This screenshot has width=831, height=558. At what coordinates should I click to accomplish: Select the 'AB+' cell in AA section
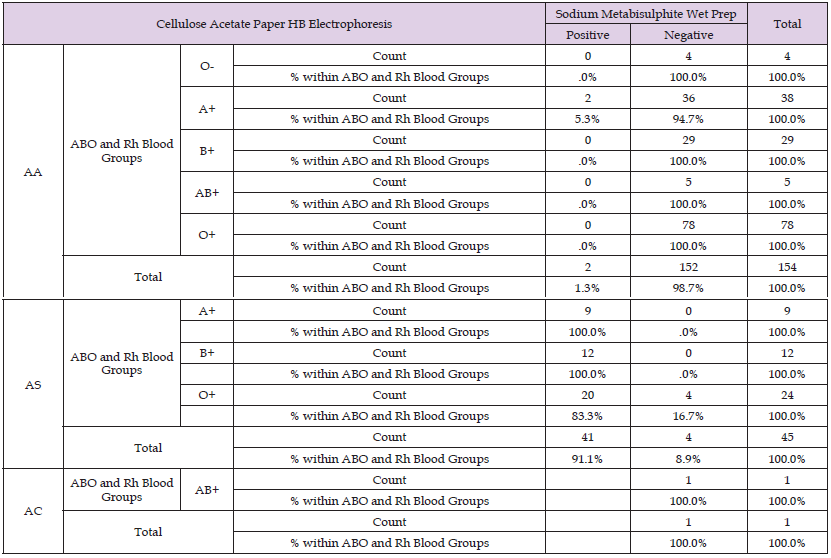pyautogui.click(x=207, y=193)
